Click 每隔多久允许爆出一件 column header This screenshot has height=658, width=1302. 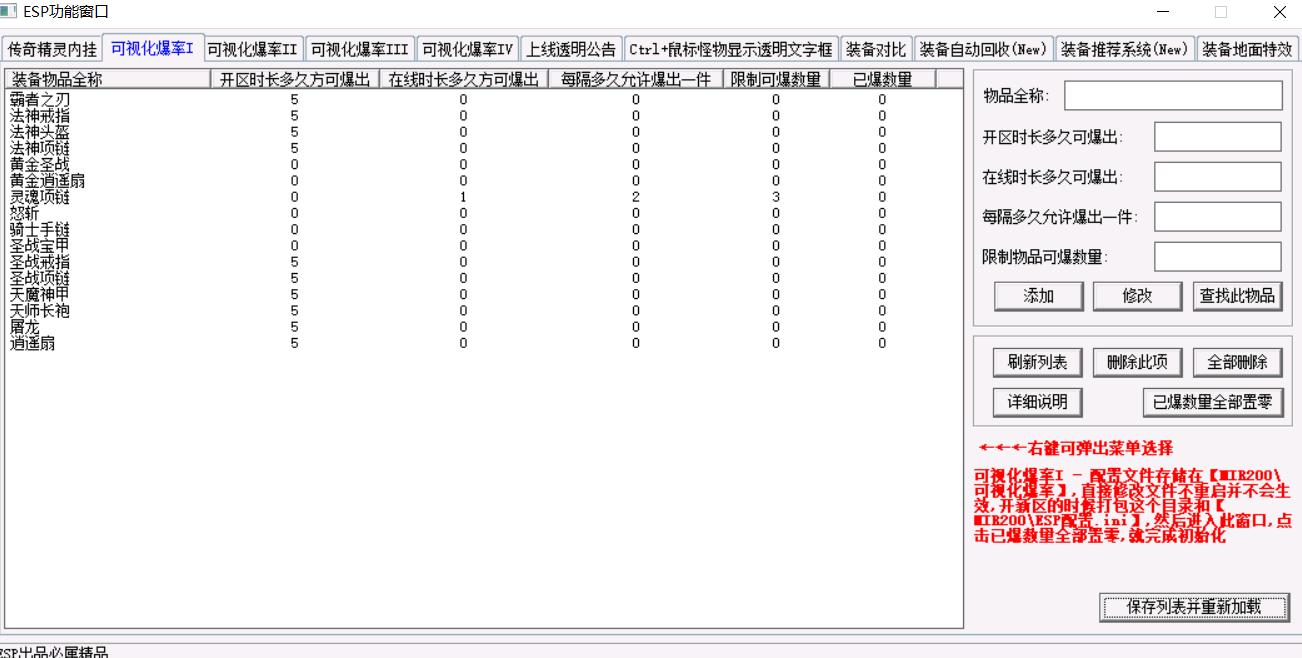tap(636, 79)
